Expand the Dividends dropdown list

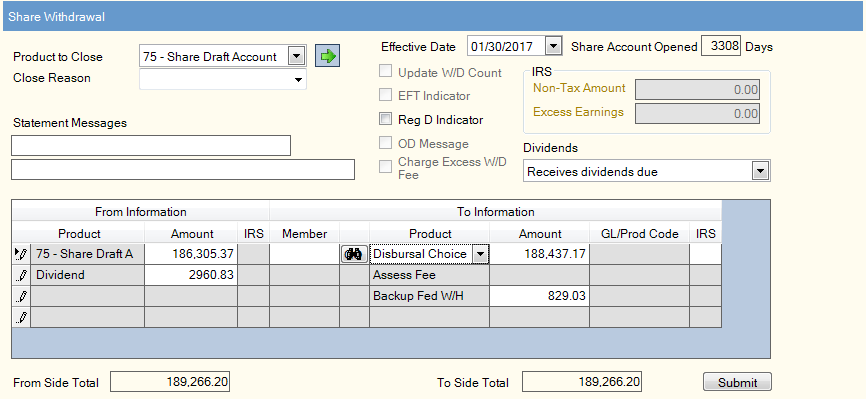pyautogui.click(x=761, y=171)
